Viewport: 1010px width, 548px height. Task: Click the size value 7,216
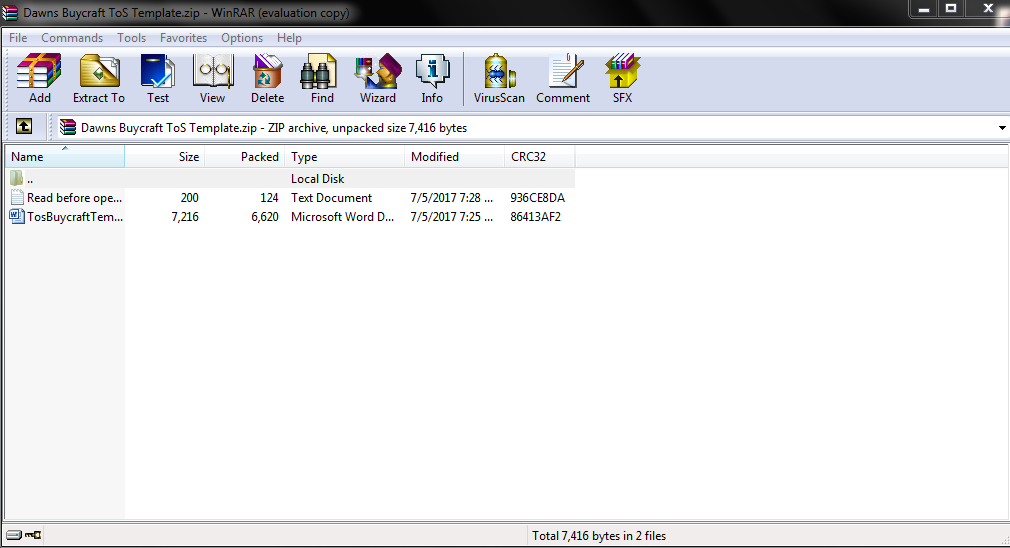(186, 217)
